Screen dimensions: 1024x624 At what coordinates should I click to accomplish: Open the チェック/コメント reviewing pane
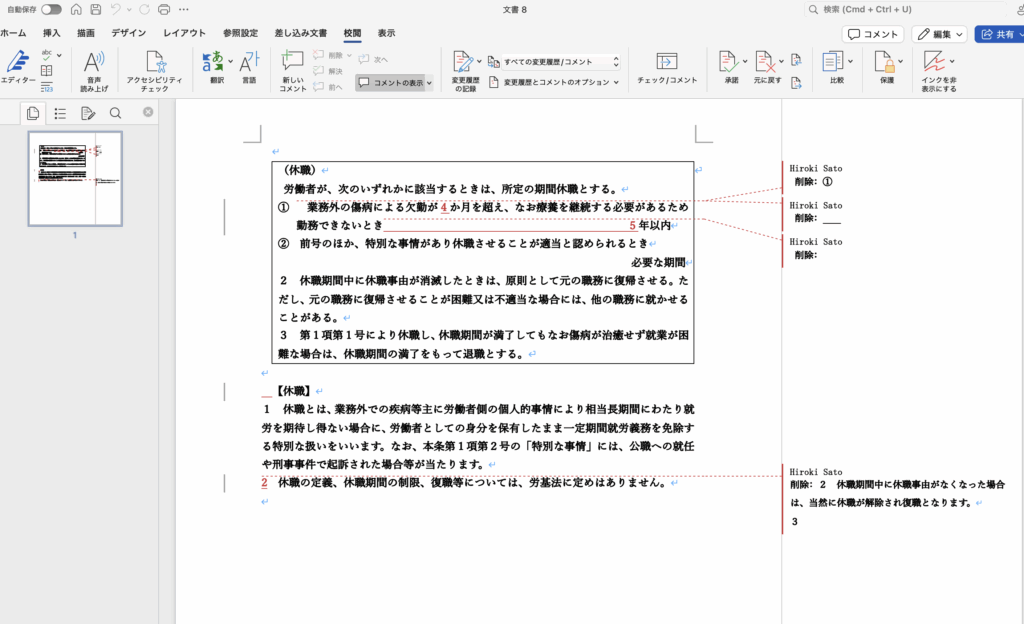click(666, 66)
